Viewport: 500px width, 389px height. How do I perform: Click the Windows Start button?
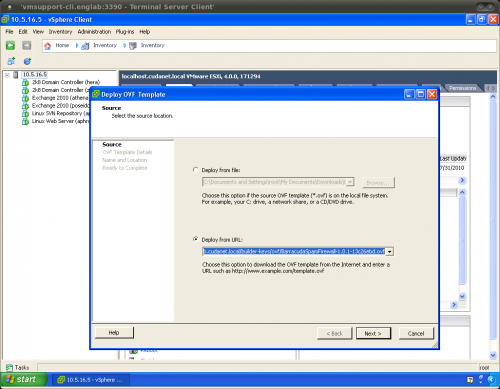(x=23, y=380)
